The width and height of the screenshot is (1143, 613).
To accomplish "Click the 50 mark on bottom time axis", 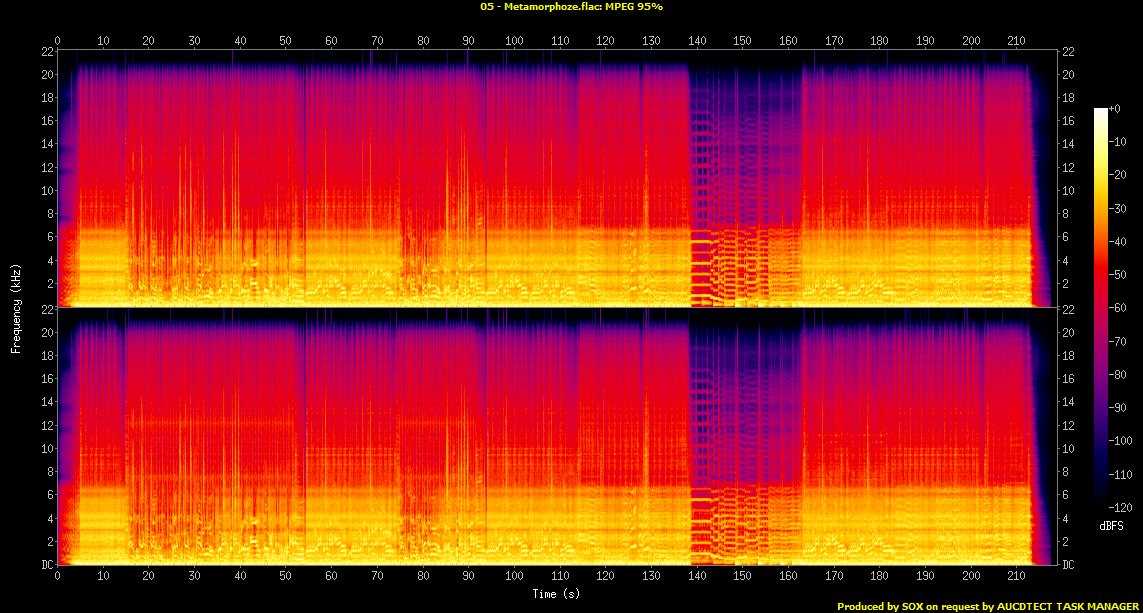I will tap(286, 577).
